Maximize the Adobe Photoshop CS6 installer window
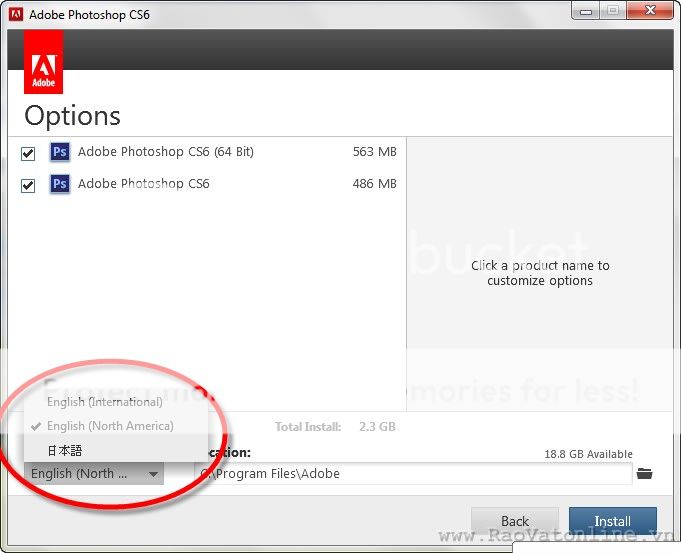 (x=611, y=10)
